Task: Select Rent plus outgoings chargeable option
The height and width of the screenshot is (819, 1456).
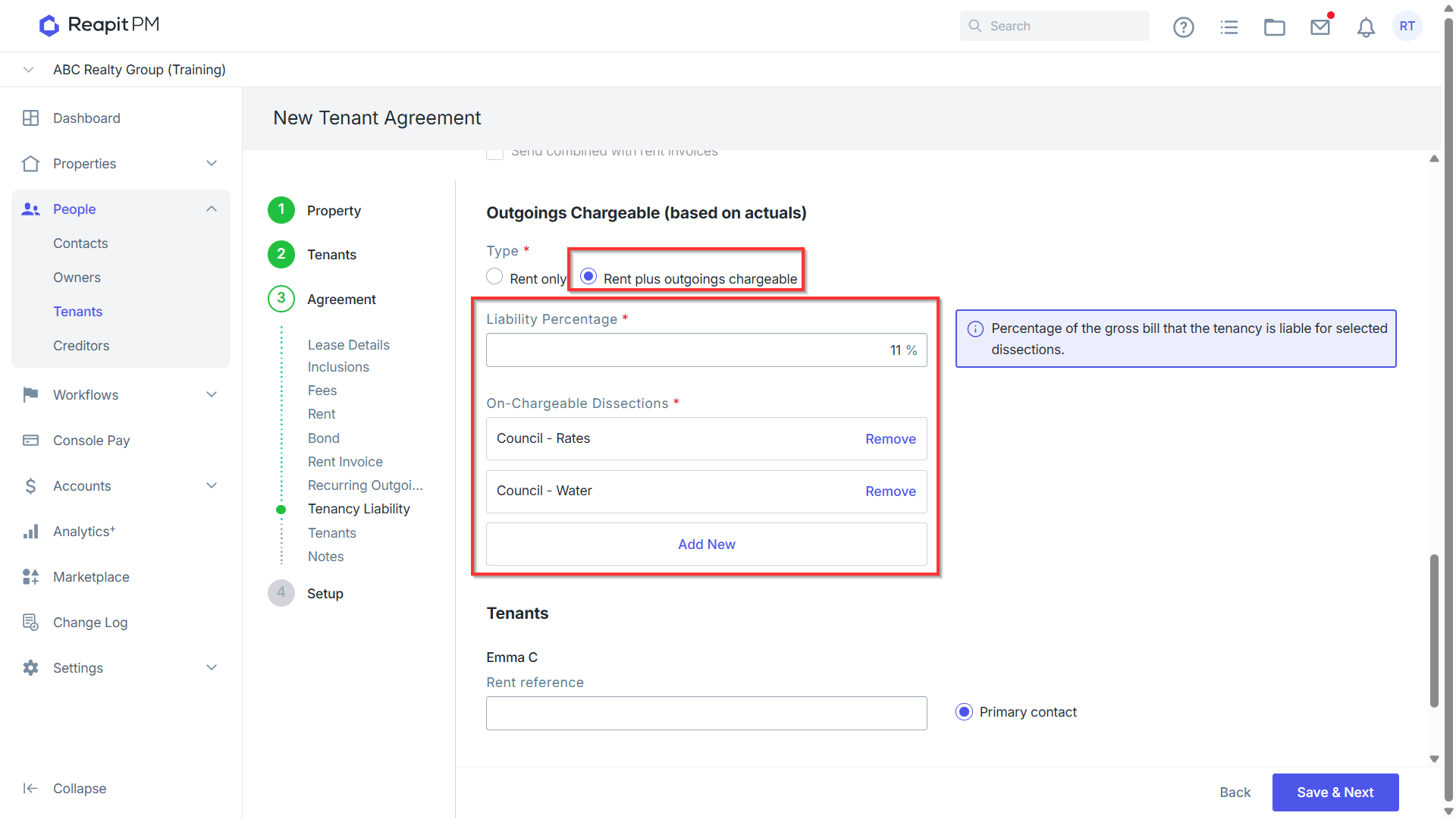Action: [588, 277]
